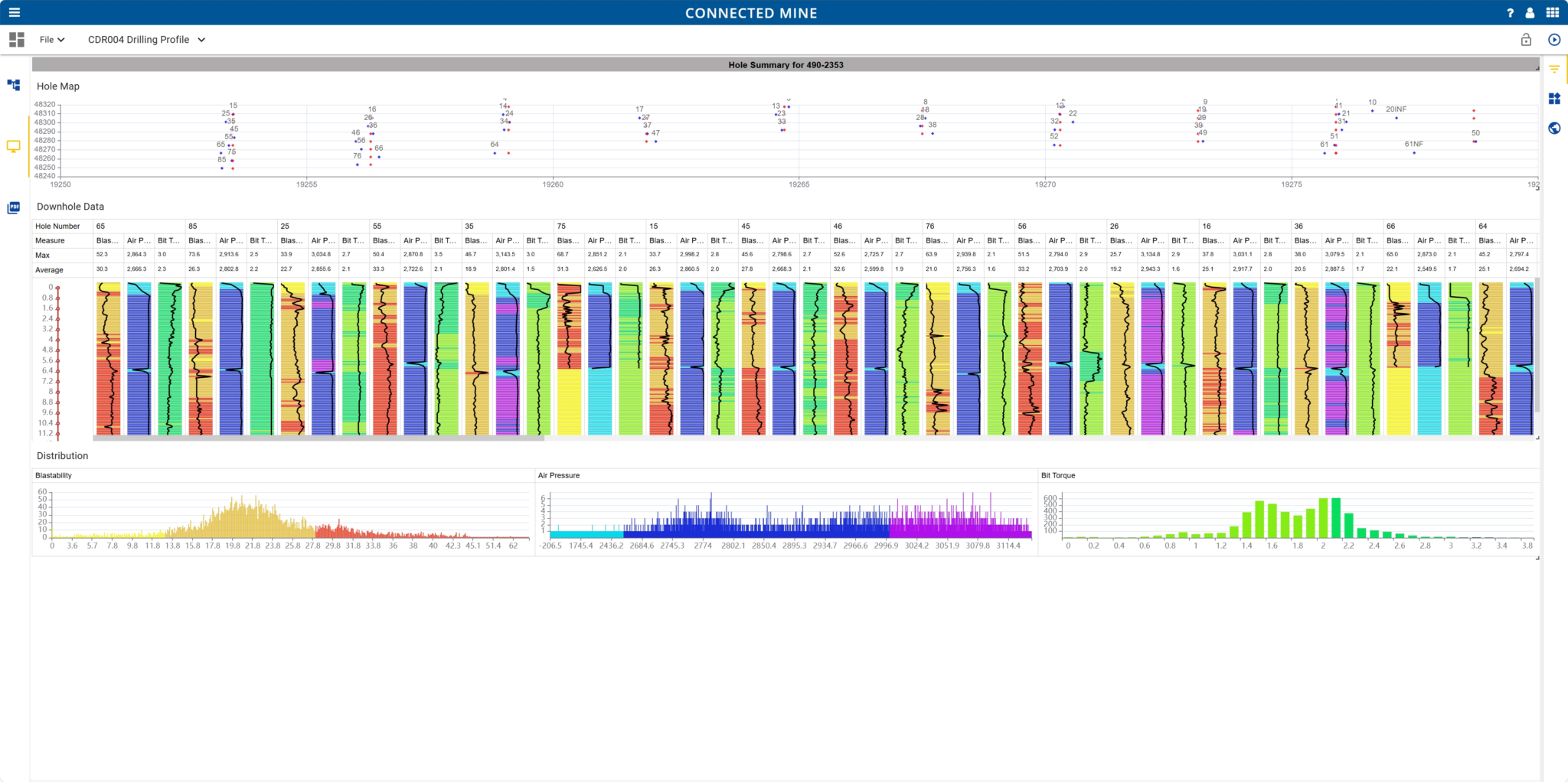This screenshot has height=782, width=1568.
Task: Export PDF using left sidebar icon
Action: 14,207
